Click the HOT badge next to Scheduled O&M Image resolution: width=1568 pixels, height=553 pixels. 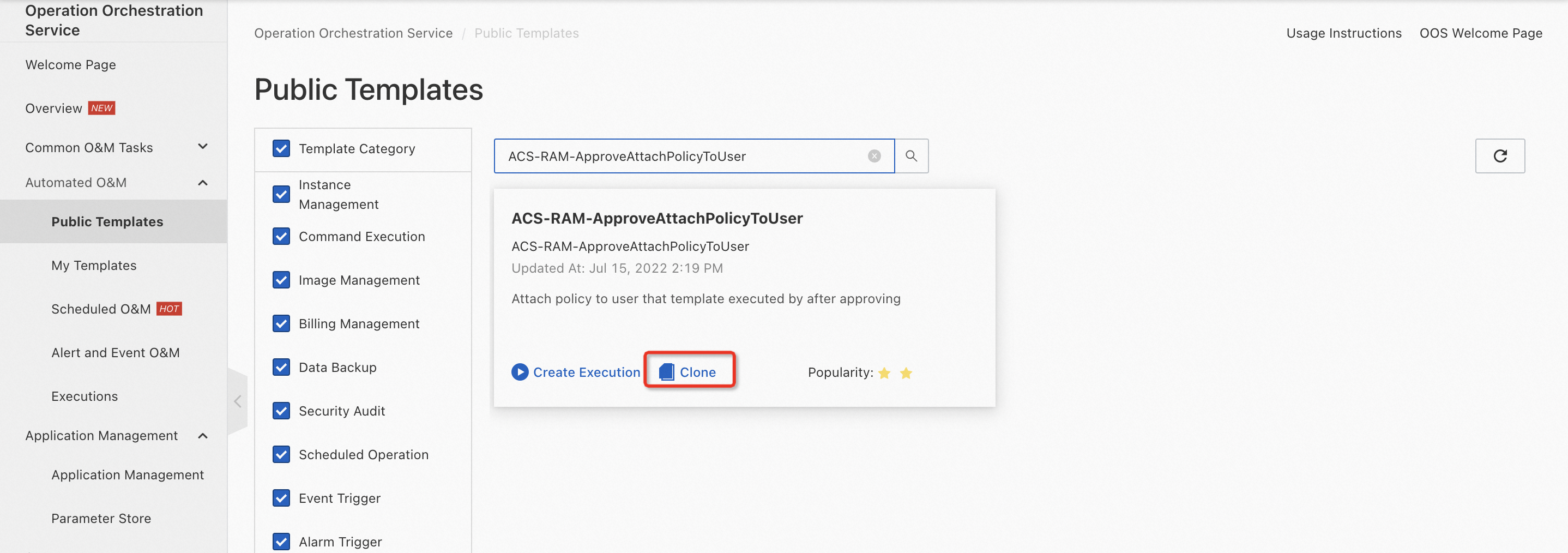point(169,308)
